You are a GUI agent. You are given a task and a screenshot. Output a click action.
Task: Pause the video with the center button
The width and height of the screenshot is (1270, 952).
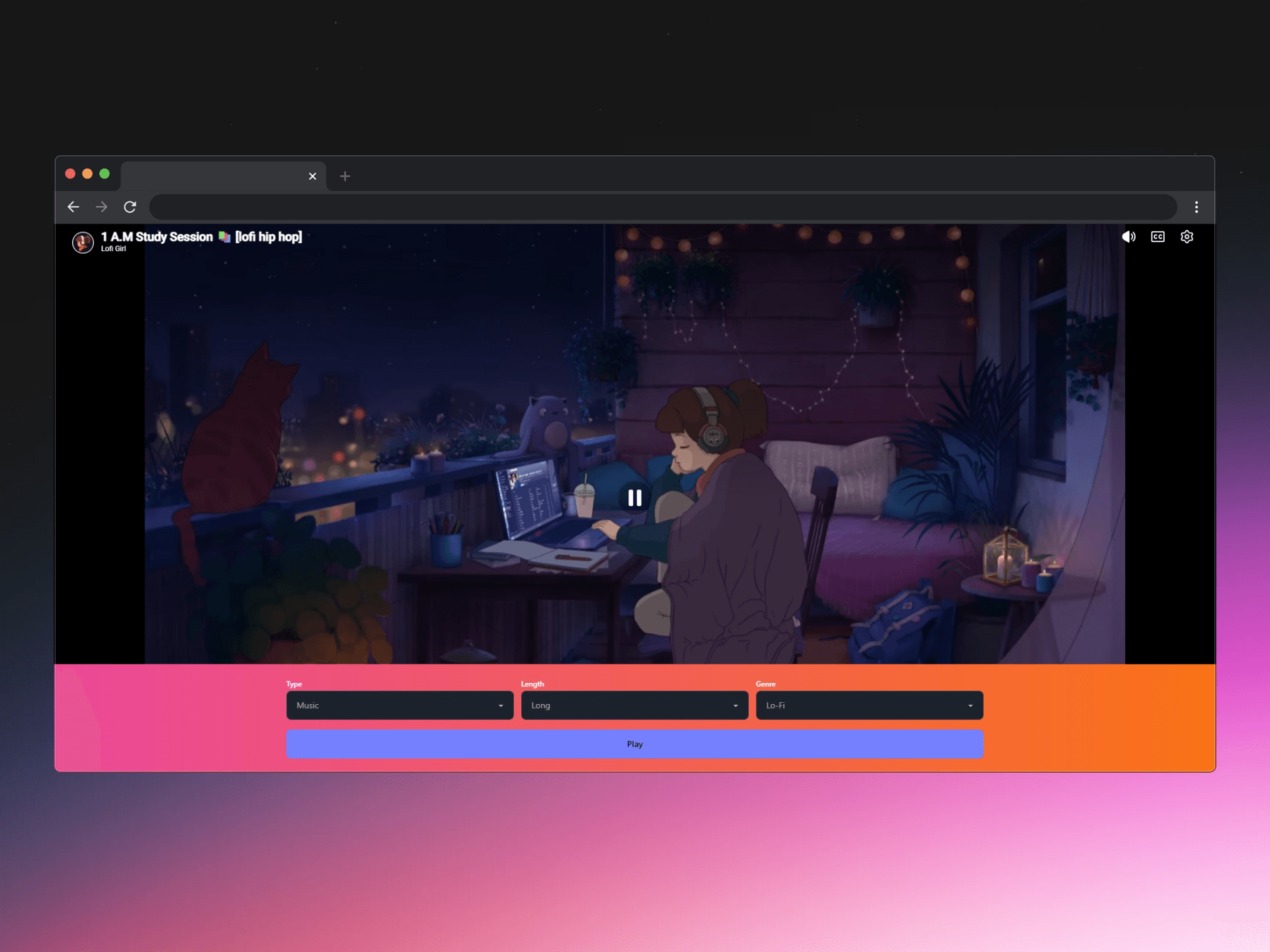(x=635, y=498)
